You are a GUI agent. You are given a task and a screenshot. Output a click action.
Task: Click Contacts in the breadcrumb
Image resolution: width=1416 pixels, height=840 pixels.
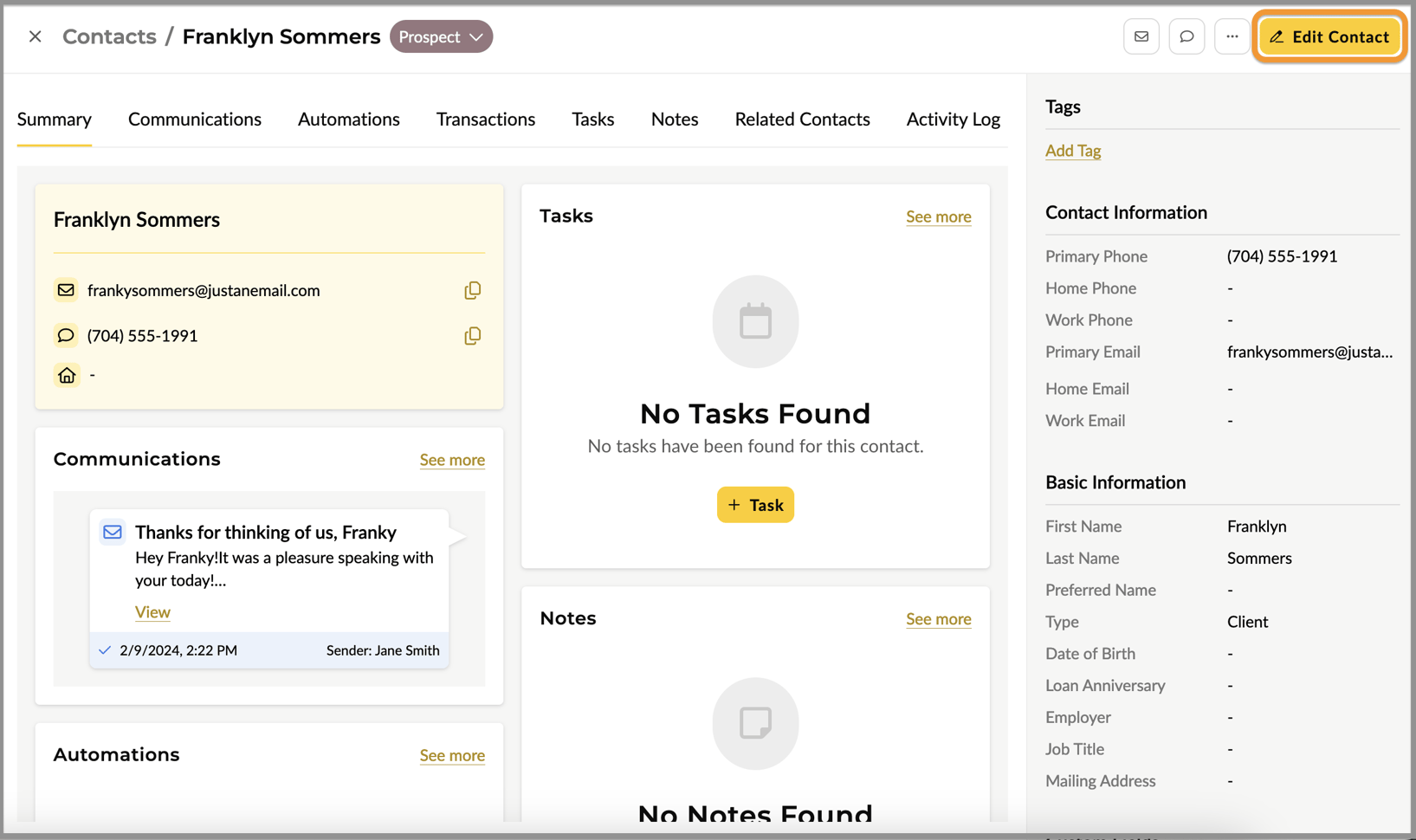click(109, 36)
